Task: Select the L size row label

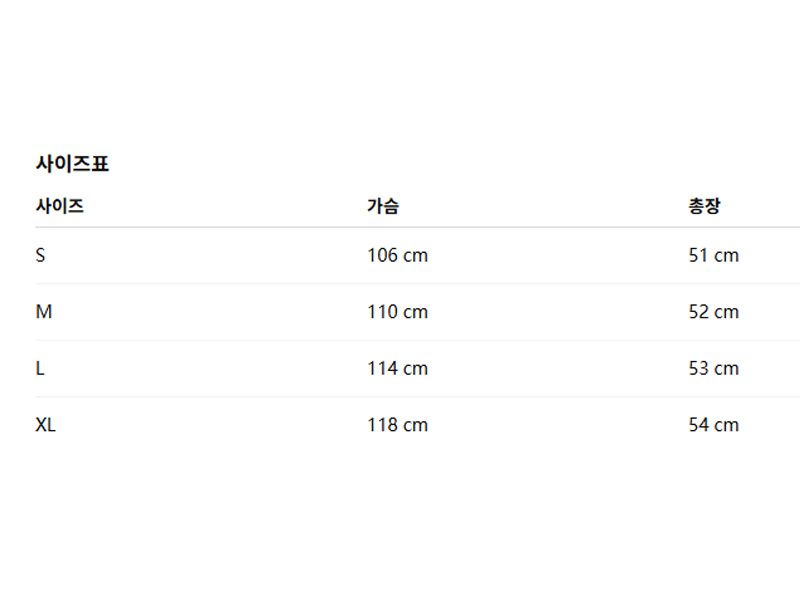Action: click(40, 368)
